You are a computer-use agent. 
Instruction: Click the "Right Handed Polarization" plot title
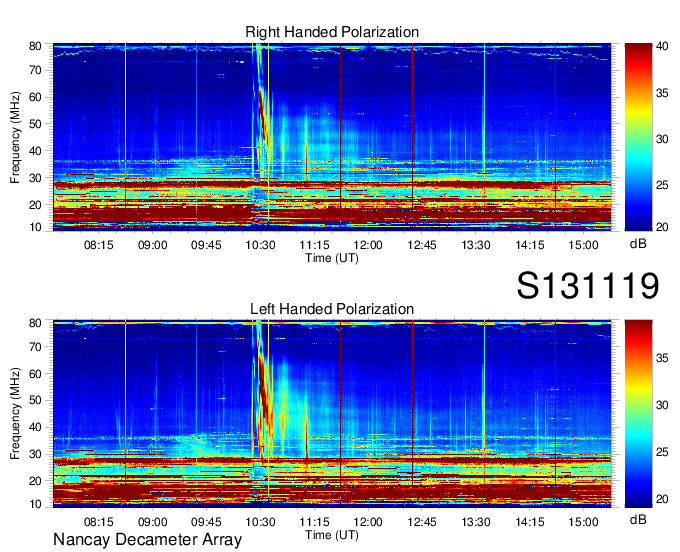(x=332, y=32)
